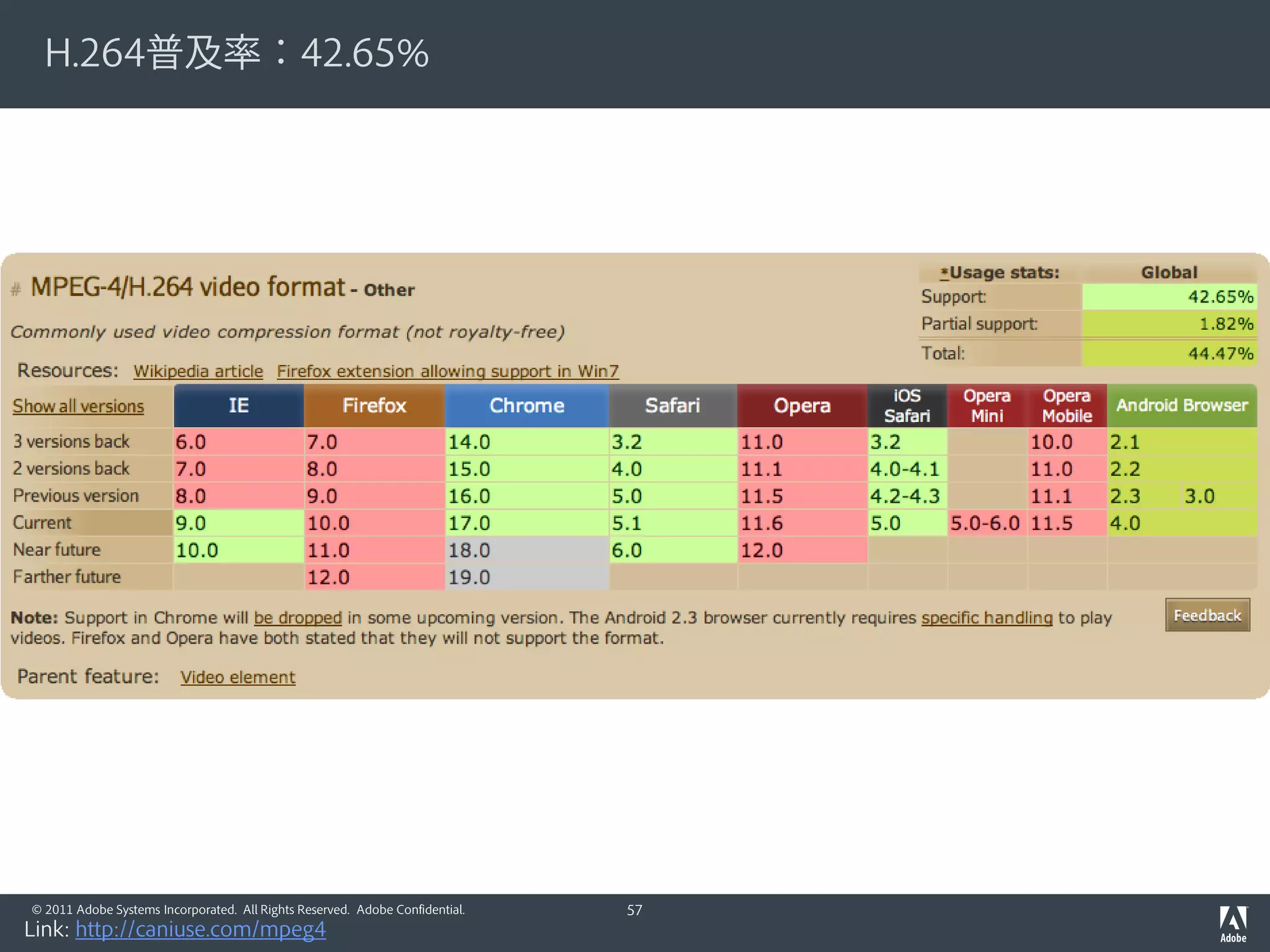Screen dimensions: 1270x952
Task: Click the '3 versions back' row label
Action: point(71,441)
